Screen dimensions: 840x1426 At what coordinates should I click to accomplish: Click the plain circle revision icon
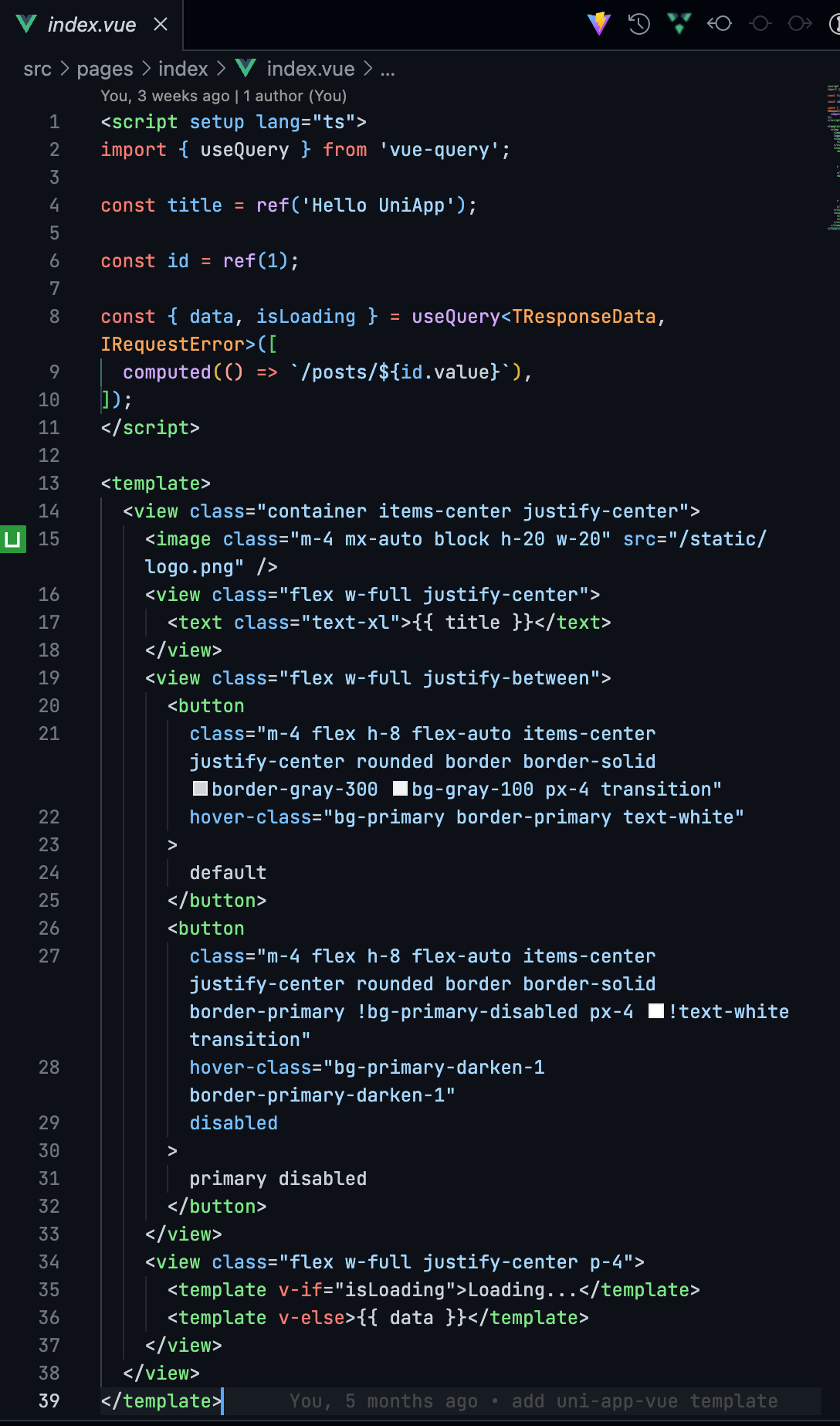click(x=760, y=24)
